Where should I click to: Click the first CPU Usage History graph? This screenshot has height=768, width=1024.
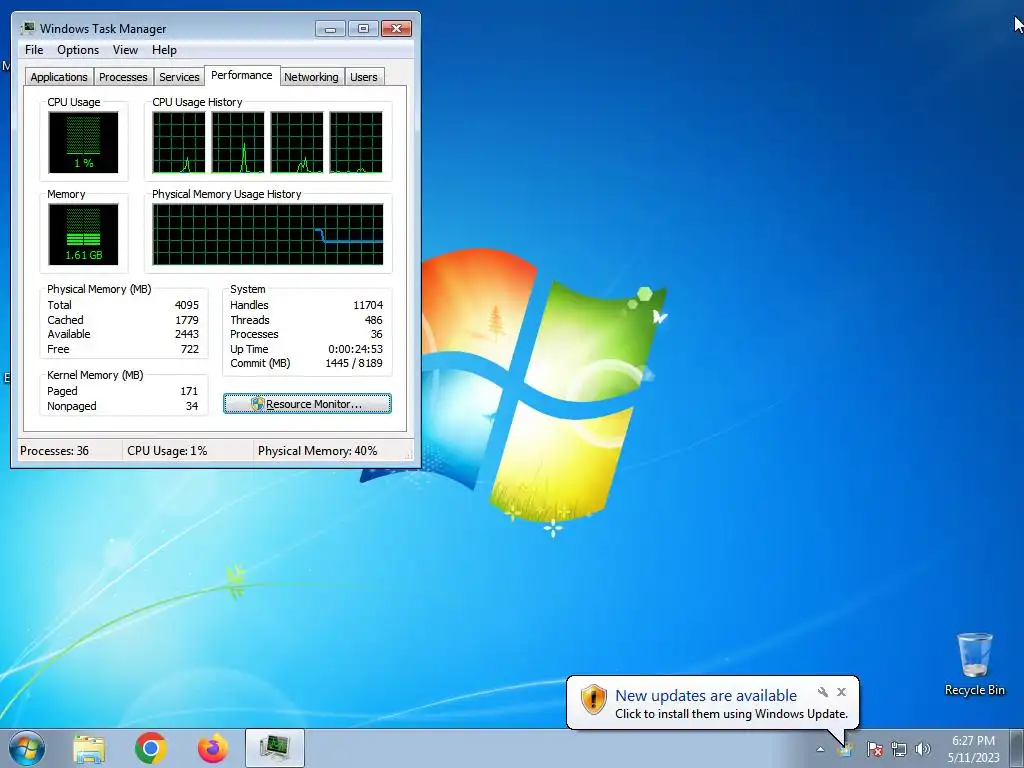tap(178, 142)
